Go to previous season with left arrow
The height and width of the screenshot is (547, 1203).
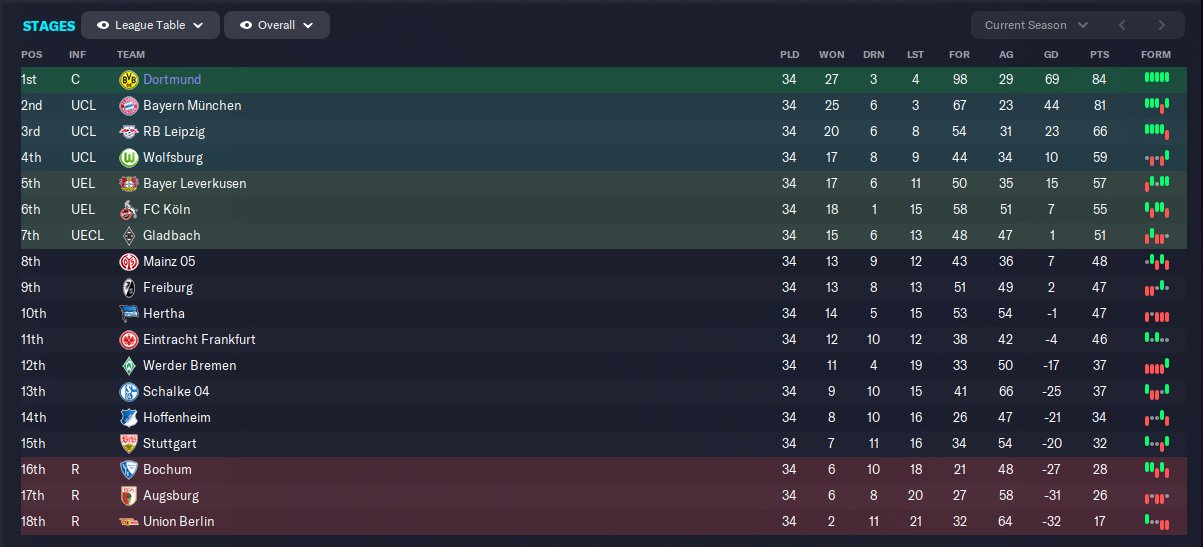click(x=1122, y=25)
